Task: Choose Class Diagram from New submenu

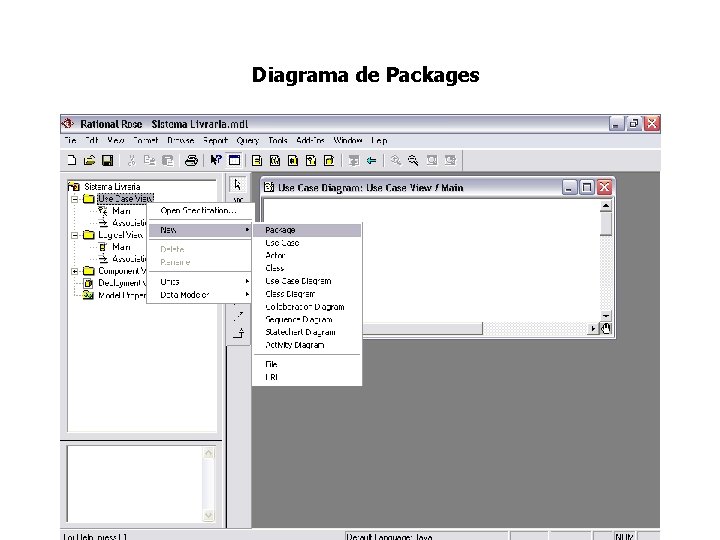Action: [307, 294]
